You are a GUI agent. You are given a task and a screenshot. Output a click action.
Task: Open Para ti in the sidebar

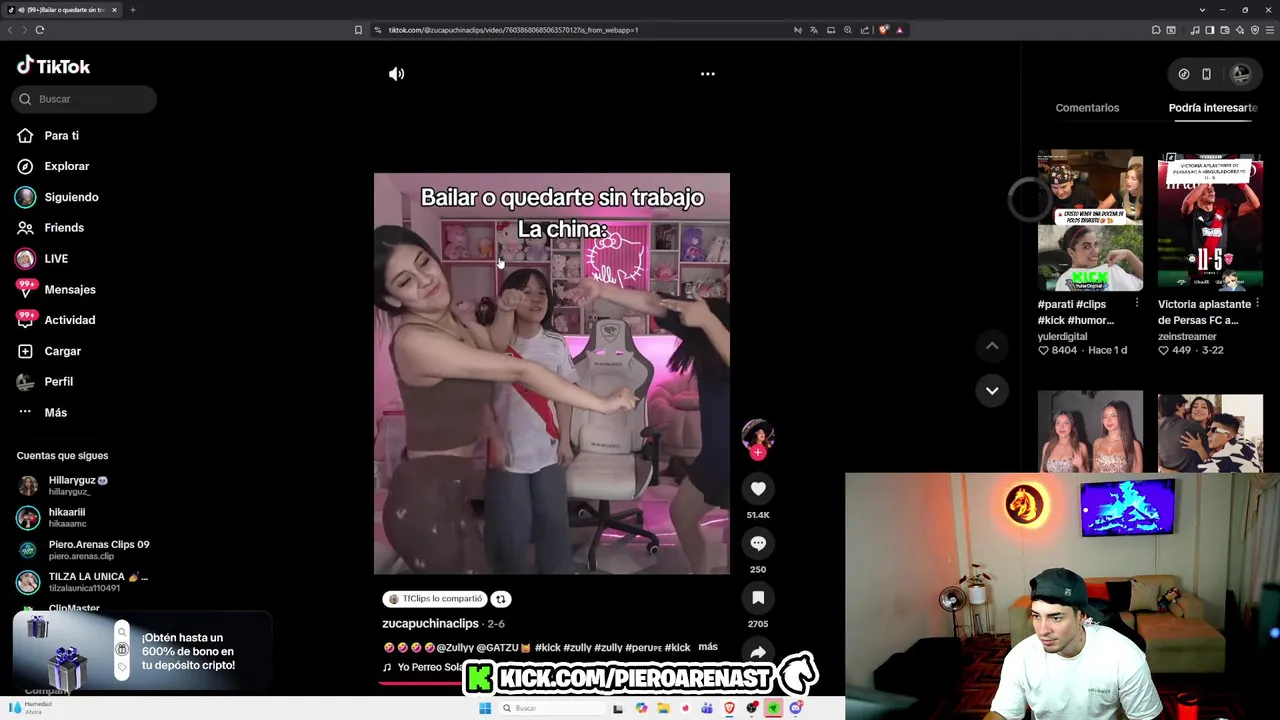[x=48, y=136]
